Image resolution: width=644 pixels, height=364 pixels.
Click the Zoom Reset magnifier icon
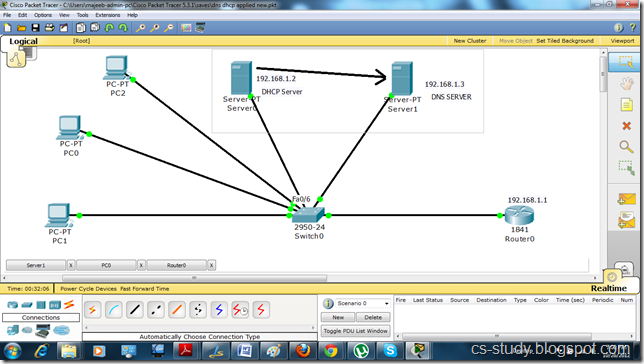tap(154, 28)
